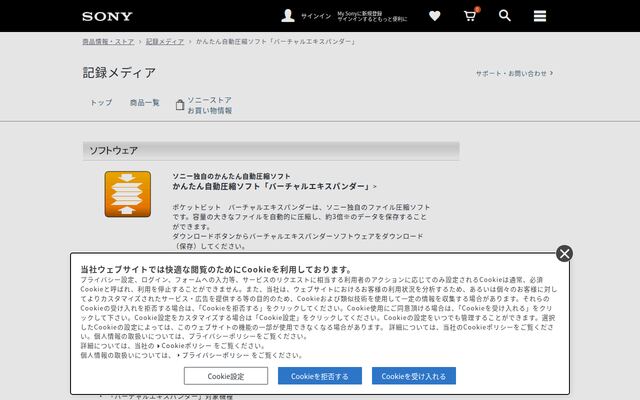
Task: Open the Cookieポリシー link in banner
Action: click(186, 346)
